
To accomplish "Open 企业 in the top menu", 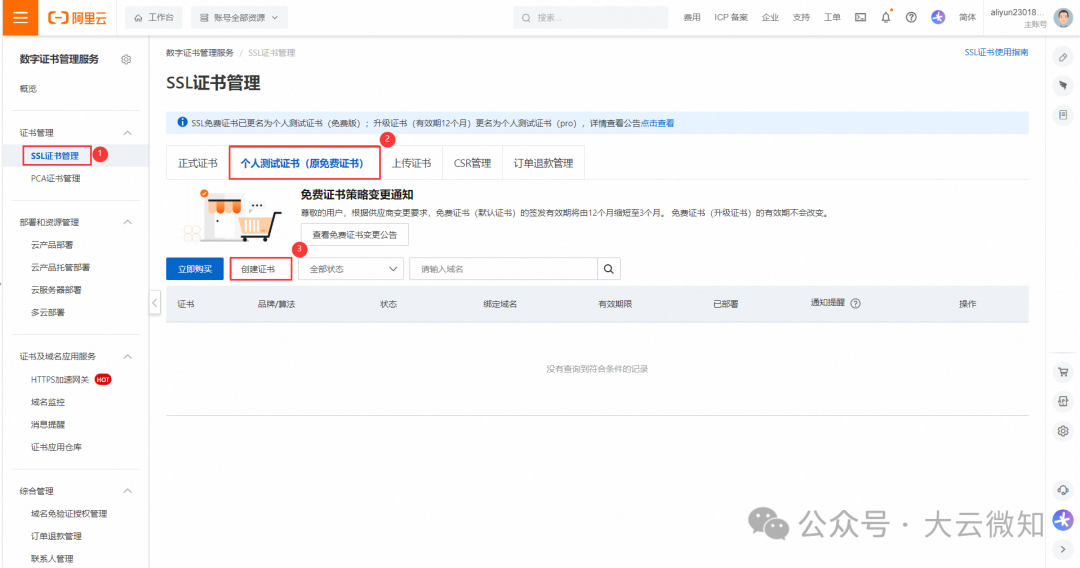I will (770, 17).
